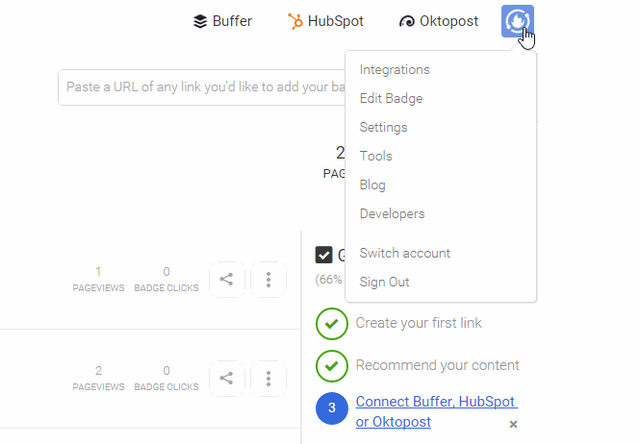Click the Paste a URL input field
Viewport: 640px width, 444px height.
pos(200,87)
